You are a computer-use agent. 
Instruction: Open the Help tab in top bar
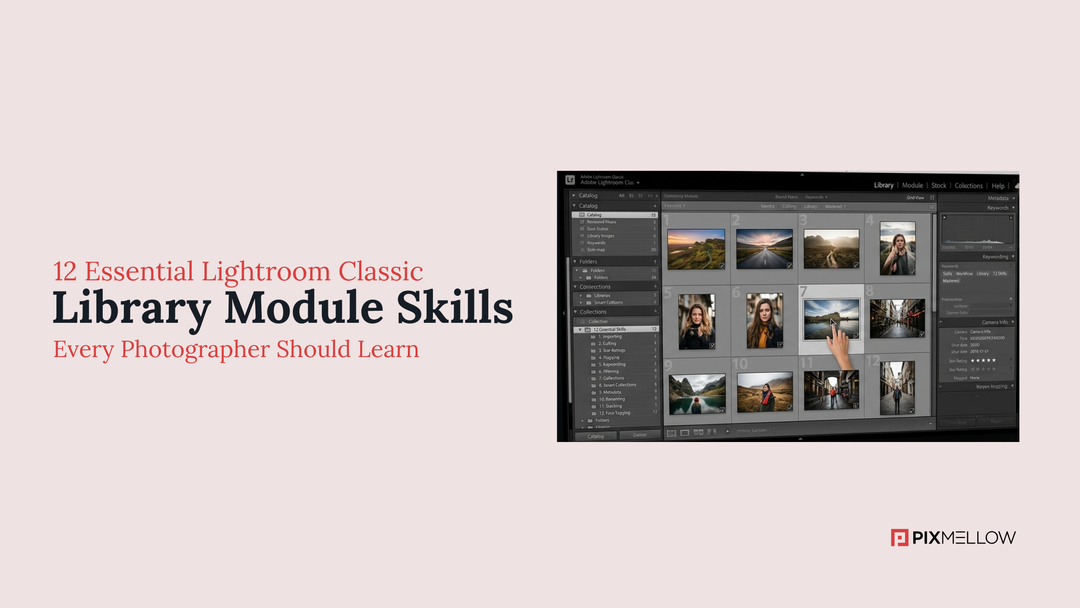click(x=998, y=186)
